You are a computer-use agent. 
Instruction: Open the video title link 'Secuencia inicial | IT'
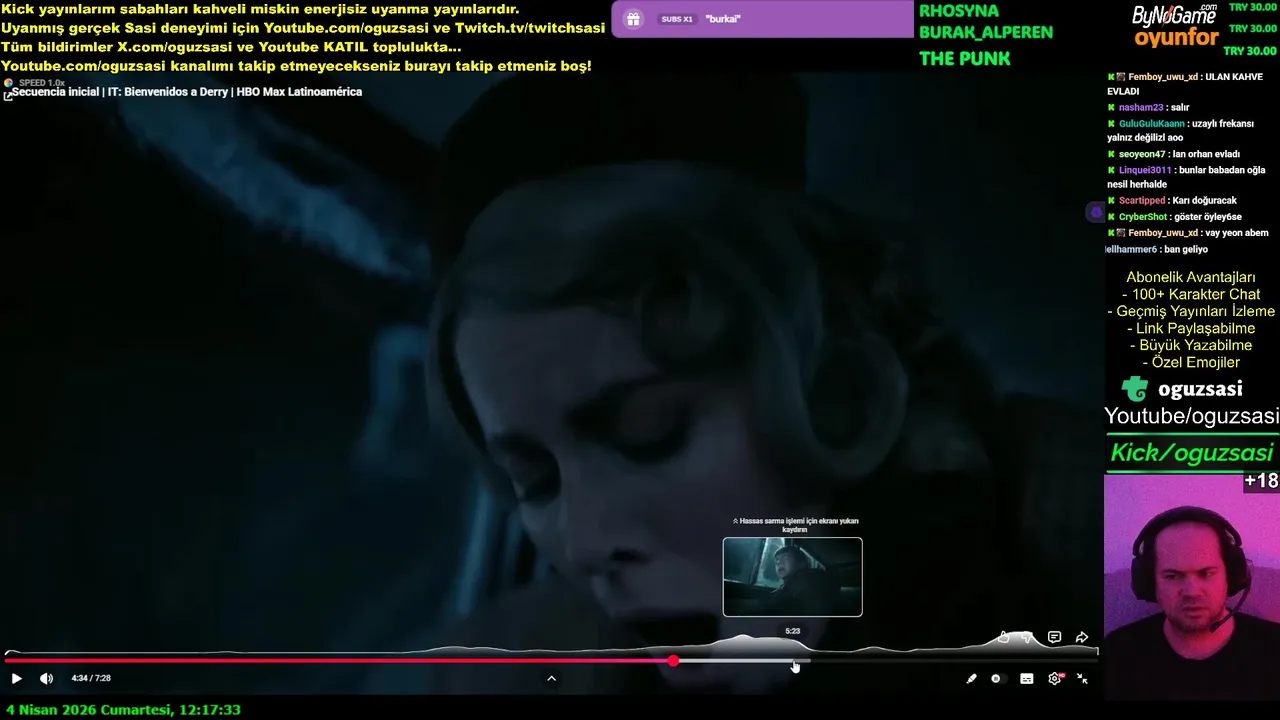coord(187,92)
